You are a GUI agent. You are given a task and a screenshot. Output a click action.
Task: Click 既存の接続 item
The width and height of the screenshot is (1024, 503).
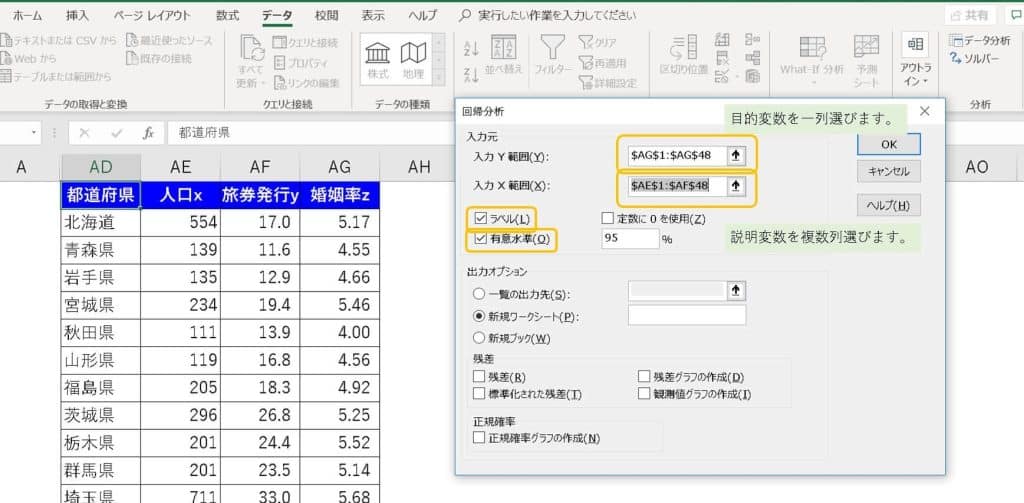pyautogui.click(x=159, y=58)
